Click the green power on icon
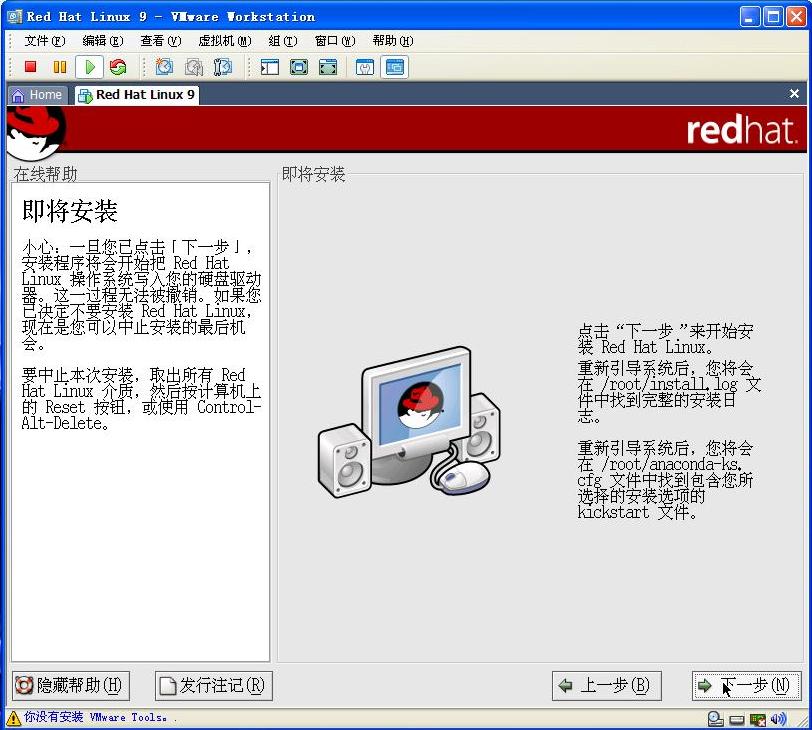Viewport: 812px width, 730px height. coord(87,66)
